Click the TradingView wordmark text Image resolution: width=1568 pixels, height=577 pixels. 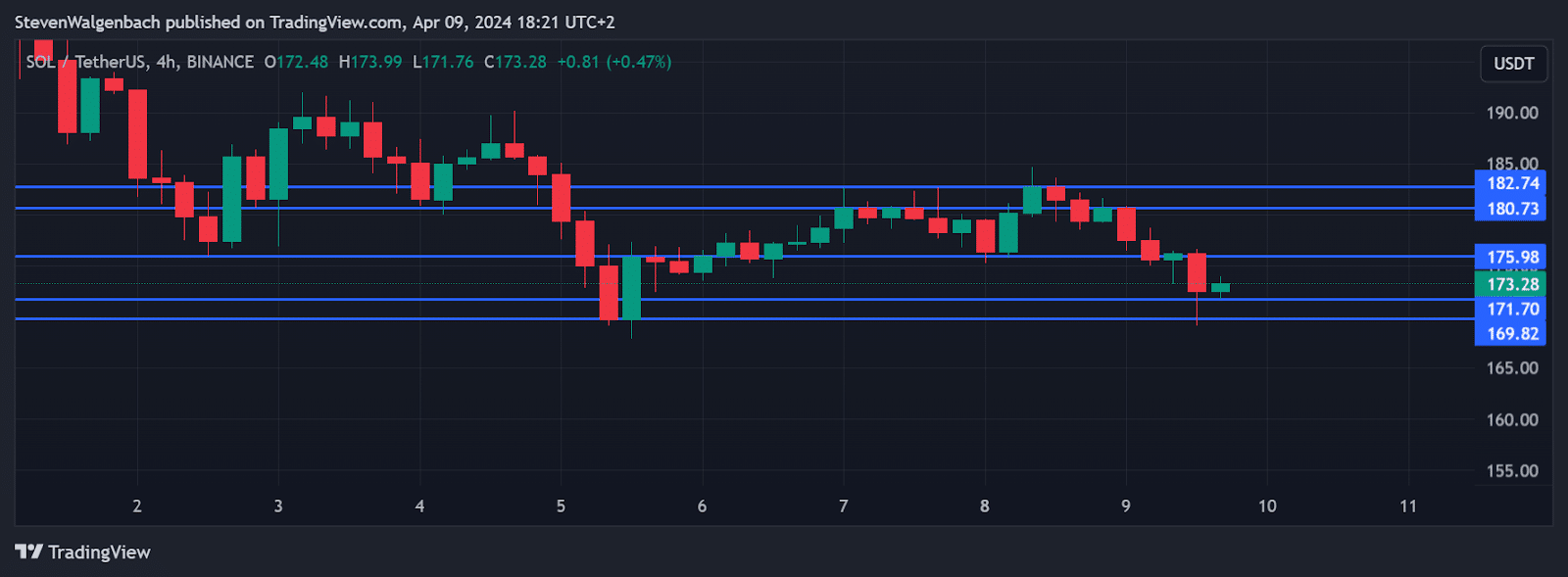[99, 553]
